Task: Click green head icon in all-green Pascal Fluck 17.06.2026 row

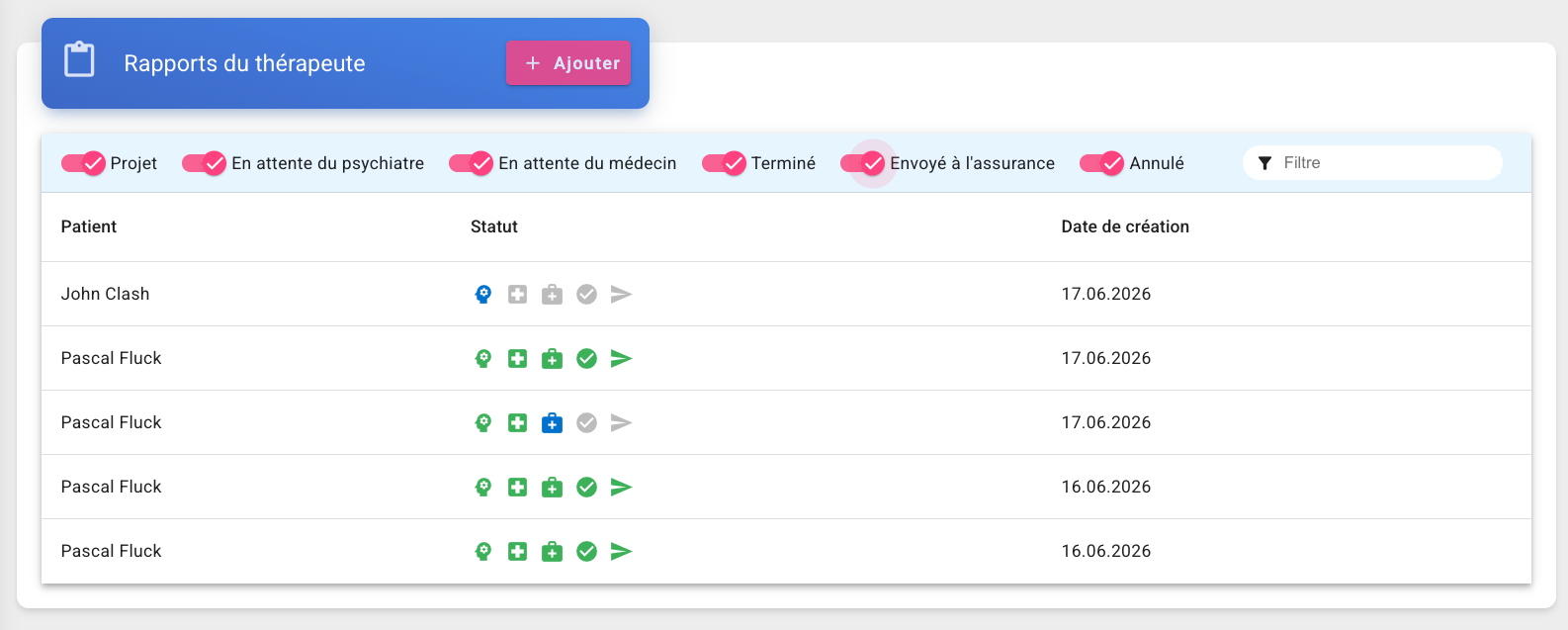Action: (483, 358)
